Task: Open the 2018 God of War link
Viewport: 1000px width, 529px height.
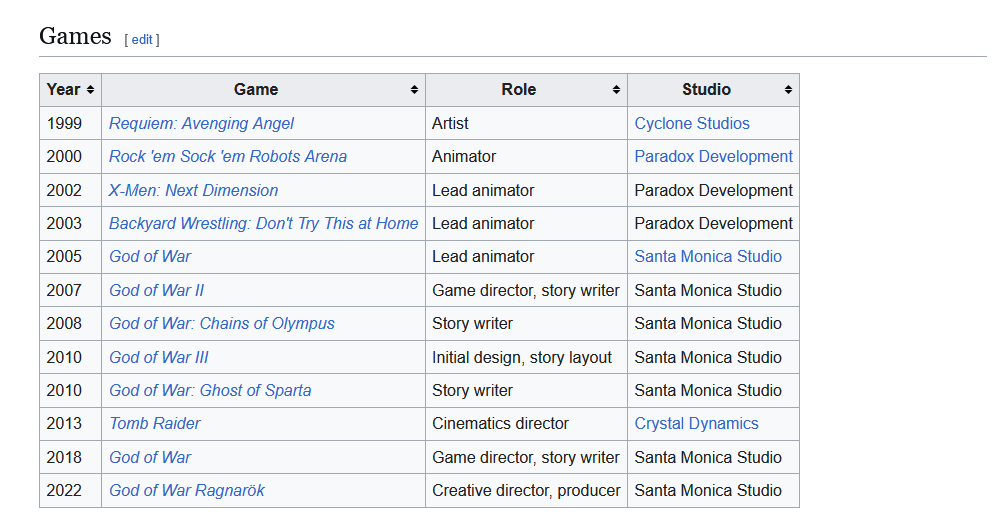Action: (x=150, y=458)
